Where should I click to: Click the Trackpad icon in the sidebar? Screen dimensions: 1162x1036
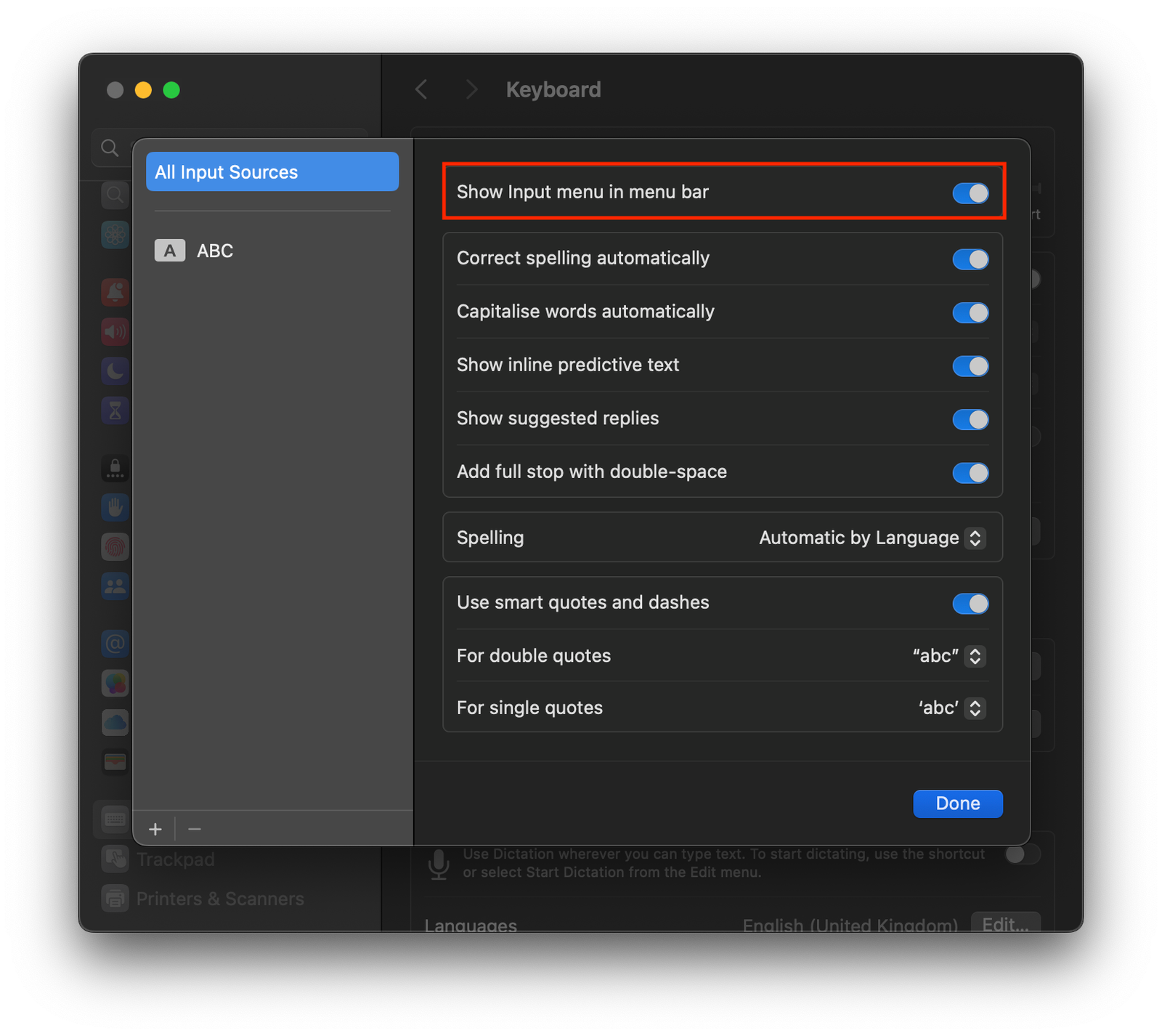tap(115, 859)
